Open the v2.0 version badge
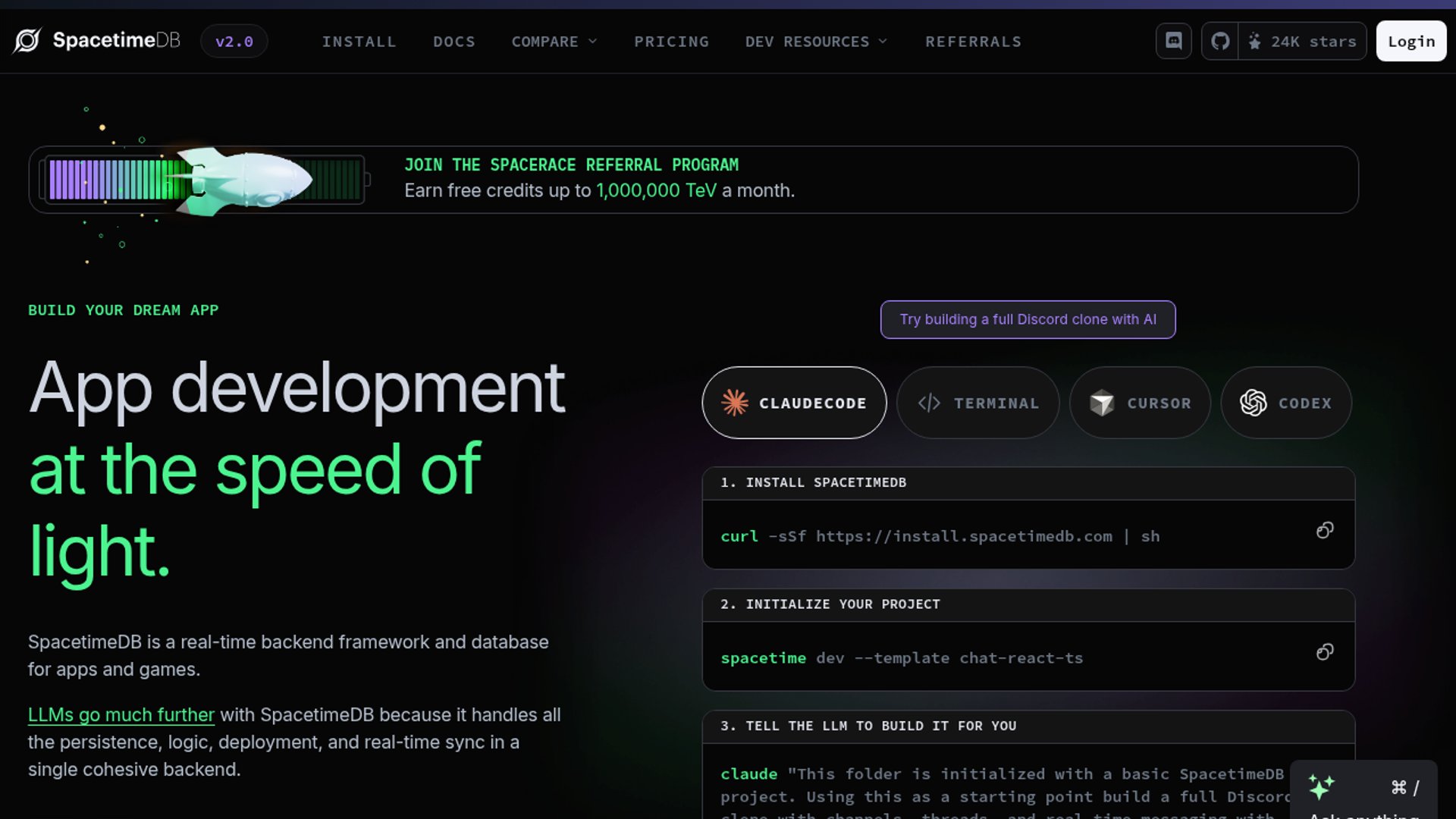The height and width of the screenshot is (819, 1456). [x=234, y=42]
